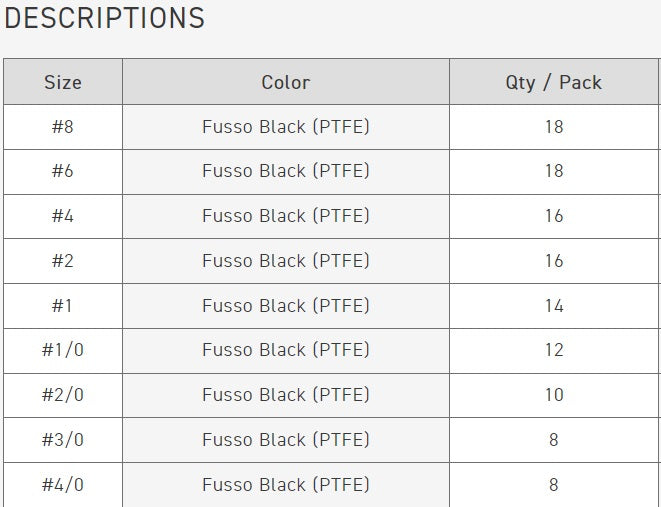Click quantity 10 in #2/0 row

554,395
